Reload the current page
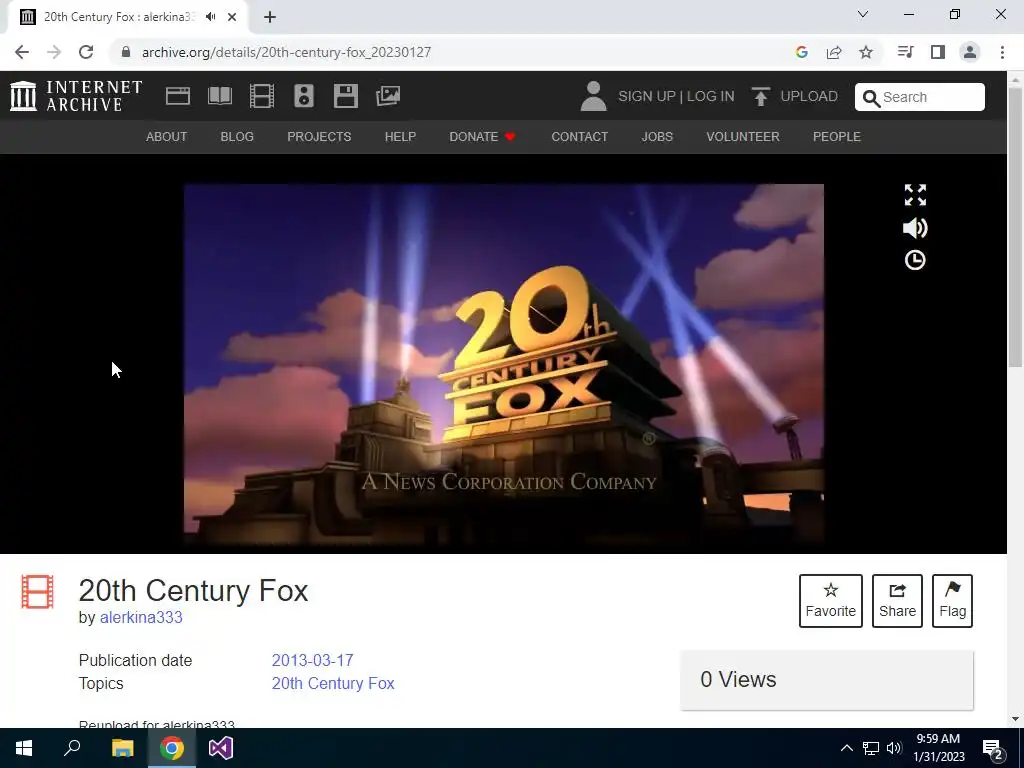 click(86, 52)
